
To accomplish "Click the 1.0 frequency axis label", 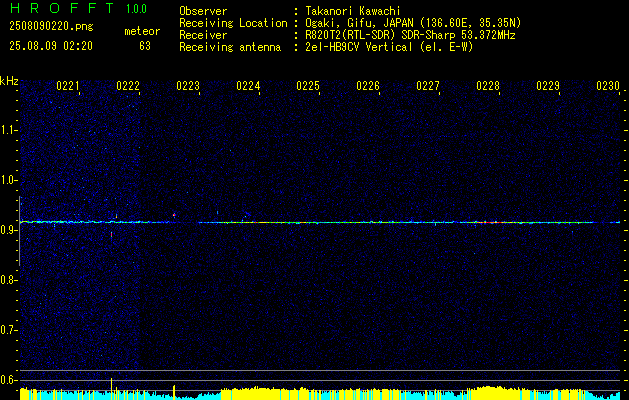I will click(8, 180).
